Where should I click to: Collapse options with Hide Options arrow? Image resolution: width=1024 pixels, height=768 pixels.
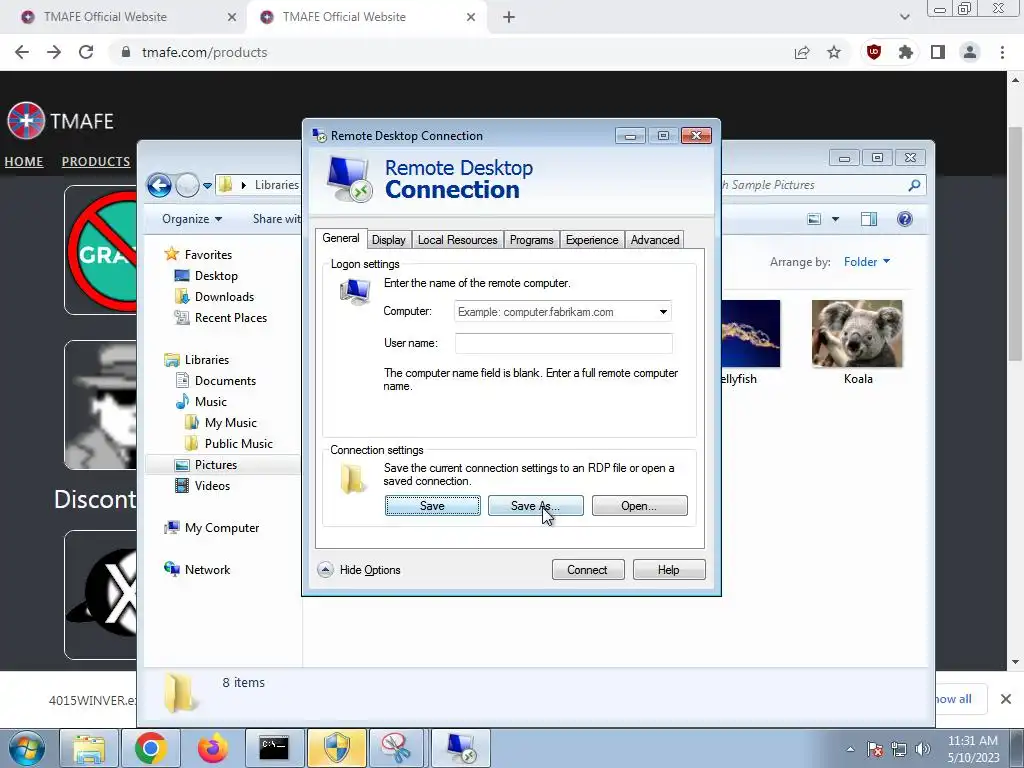[x=325, y=569]
